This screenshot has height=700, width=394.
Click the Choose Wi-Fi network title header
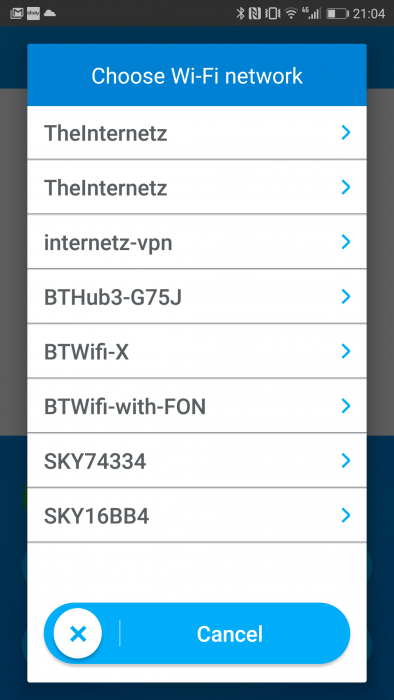197,75
